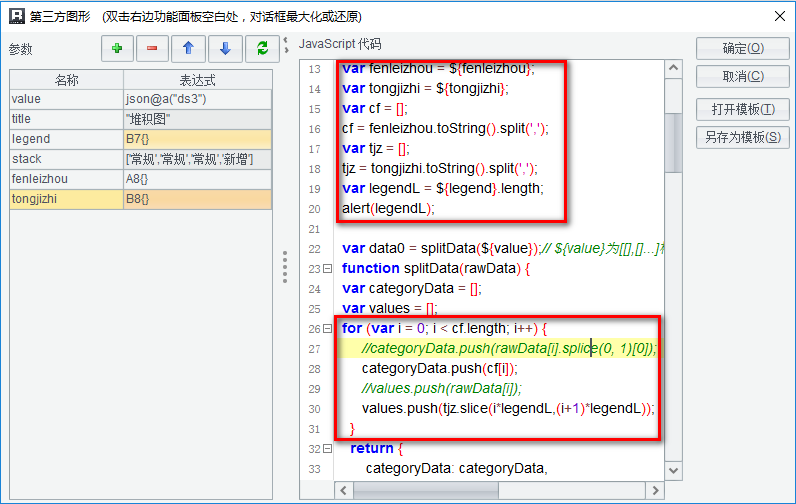
Task: Click the function splitData(rawData) line
Action: (436, 268)
